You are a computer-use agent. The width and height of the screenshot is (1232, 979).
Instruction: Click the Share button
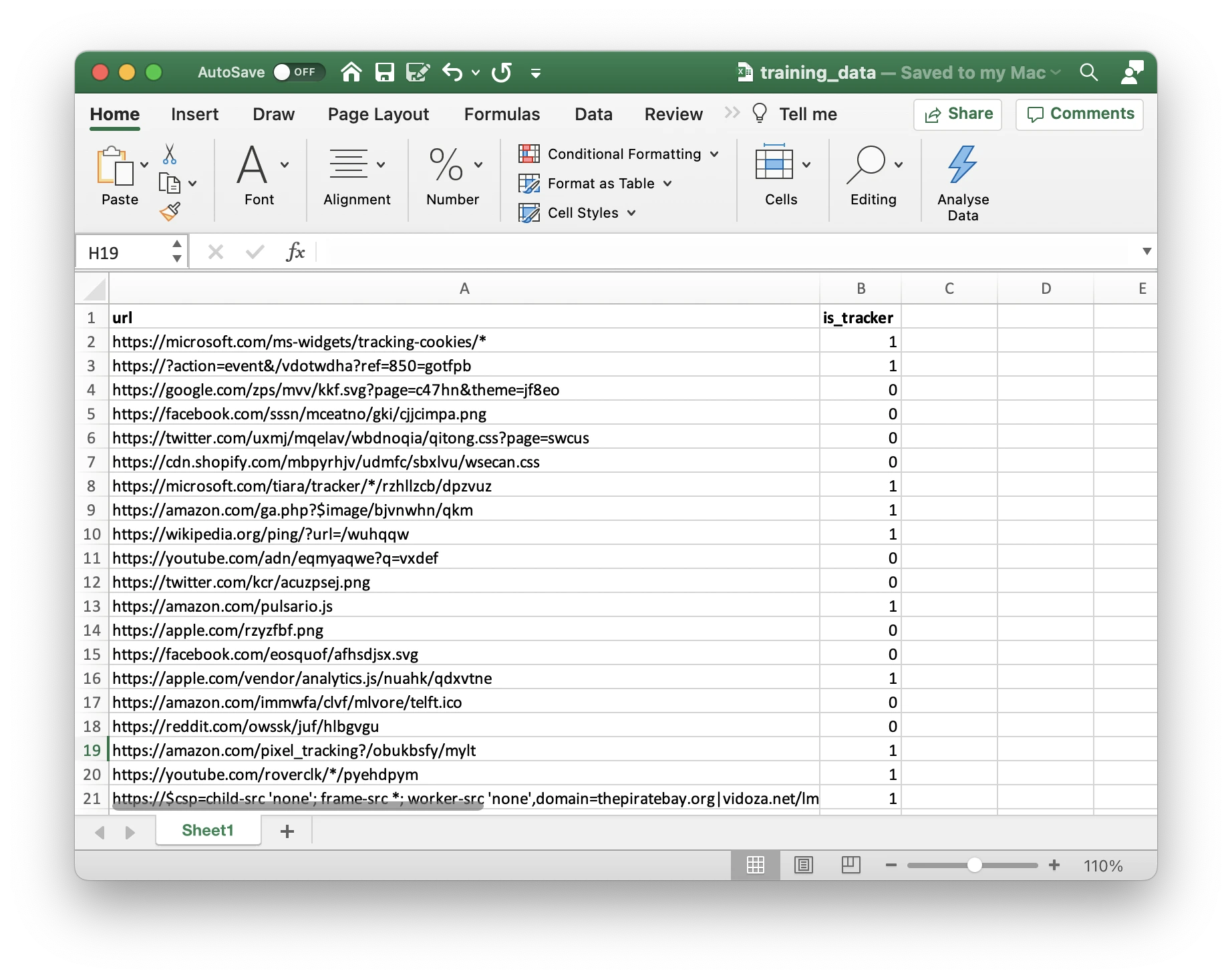957,114
